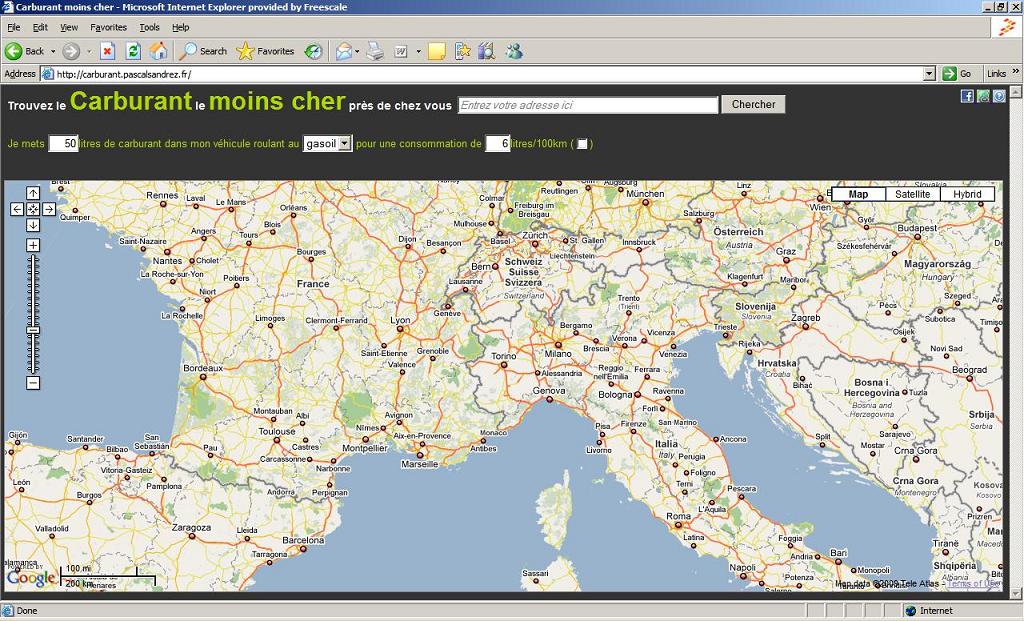Open the Search pane in the toolbar
The image size is (1024, 621).
point(203,51)
